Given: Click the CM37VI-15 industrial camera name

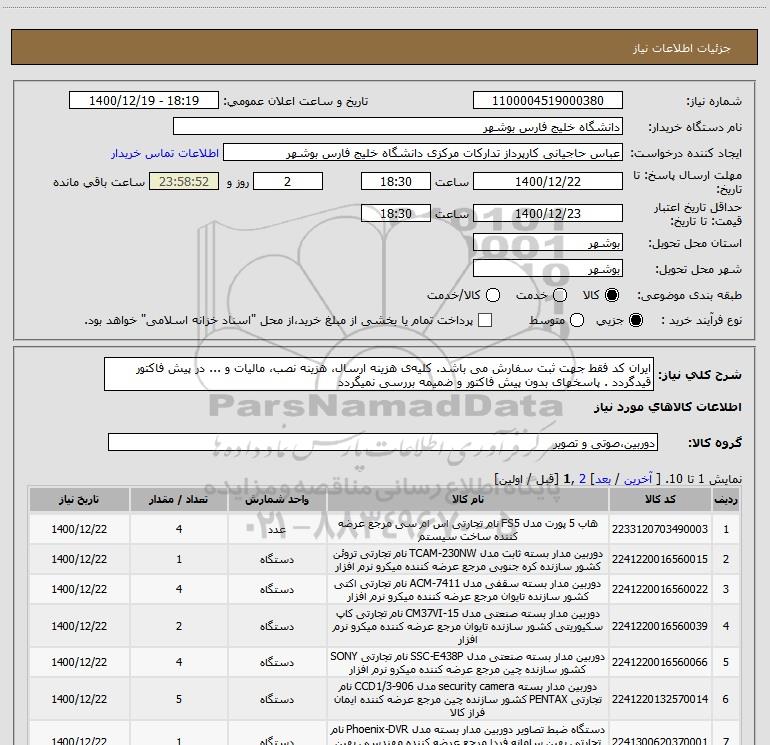Looking at the screenshot, I should (468, 627).
